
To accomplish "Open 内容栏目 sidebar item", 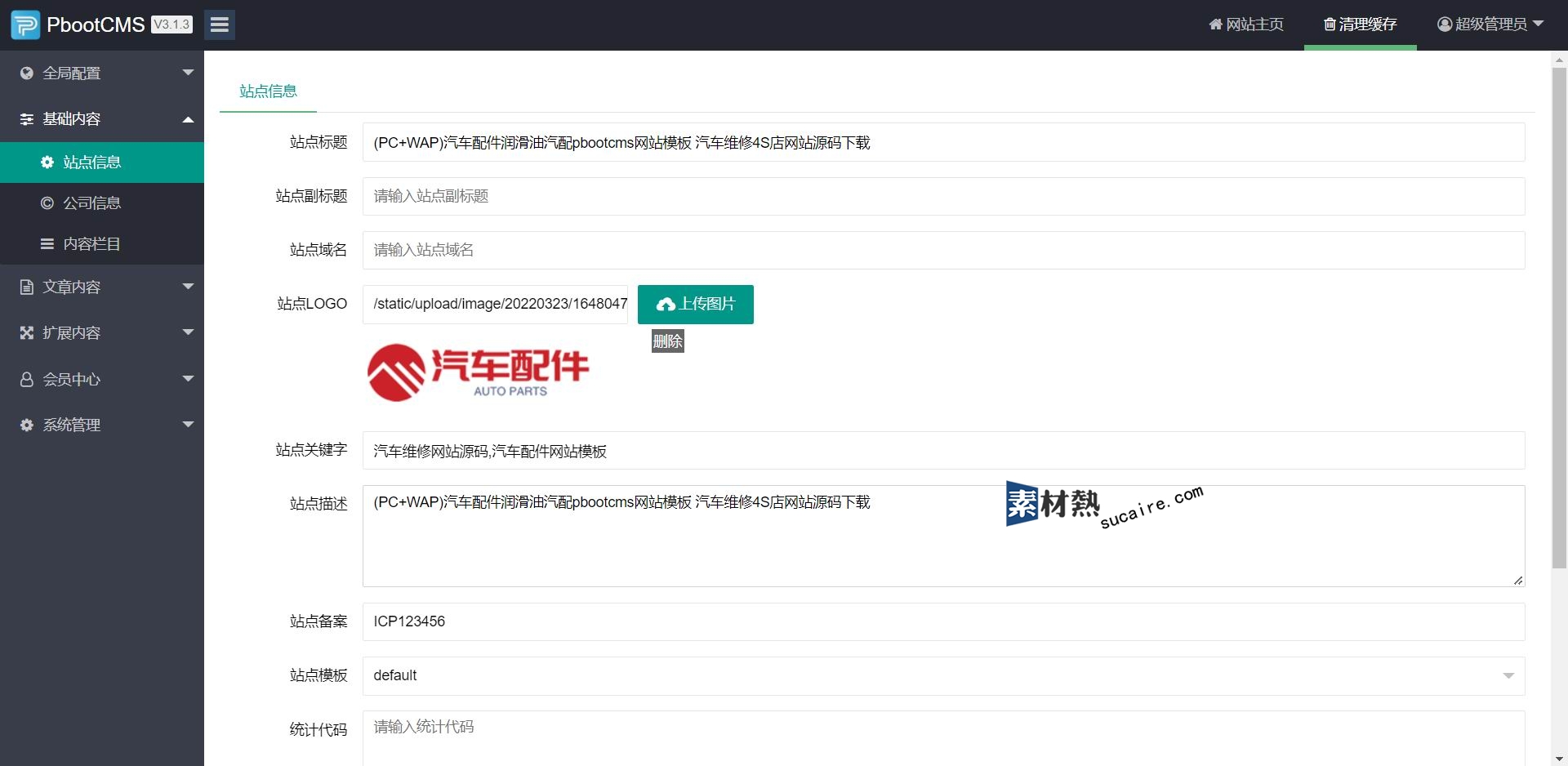I will (x=102, y=244).
